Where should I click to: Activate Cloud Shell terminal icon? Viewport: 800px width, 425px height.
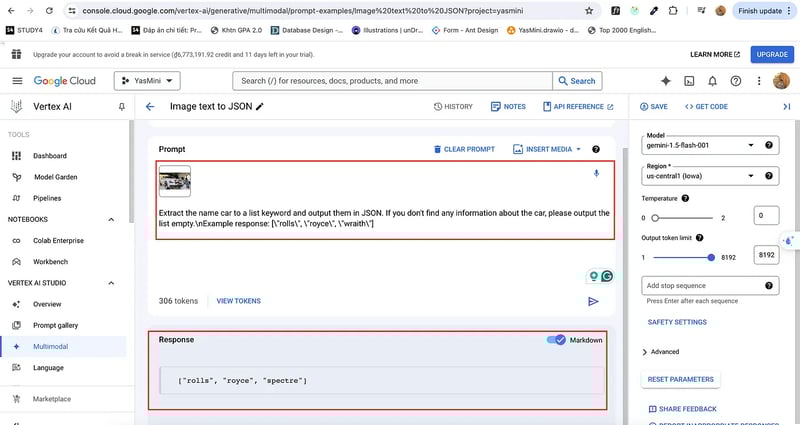[x=689, y=81]
